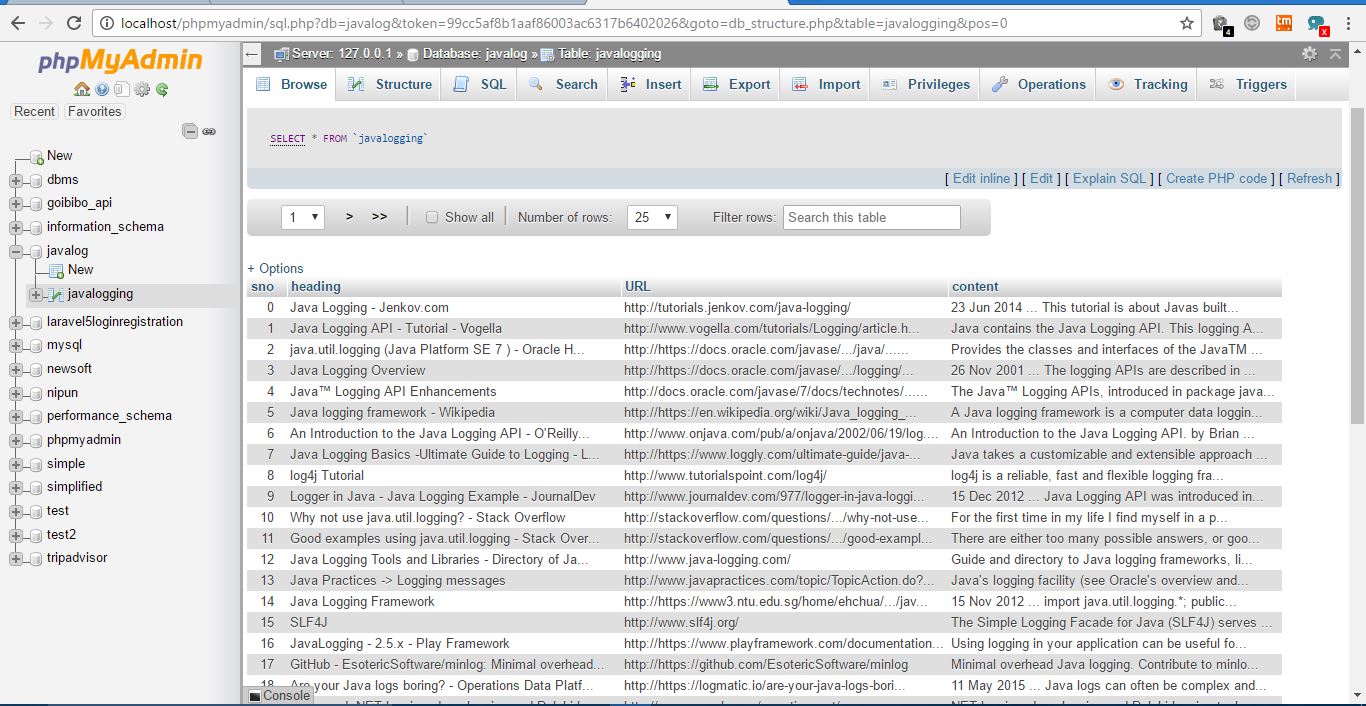Image resolution: width=1366 pixels, height=706 pixels.
Task: Expand the javalogging table node
Action: (x=36, y=295)
